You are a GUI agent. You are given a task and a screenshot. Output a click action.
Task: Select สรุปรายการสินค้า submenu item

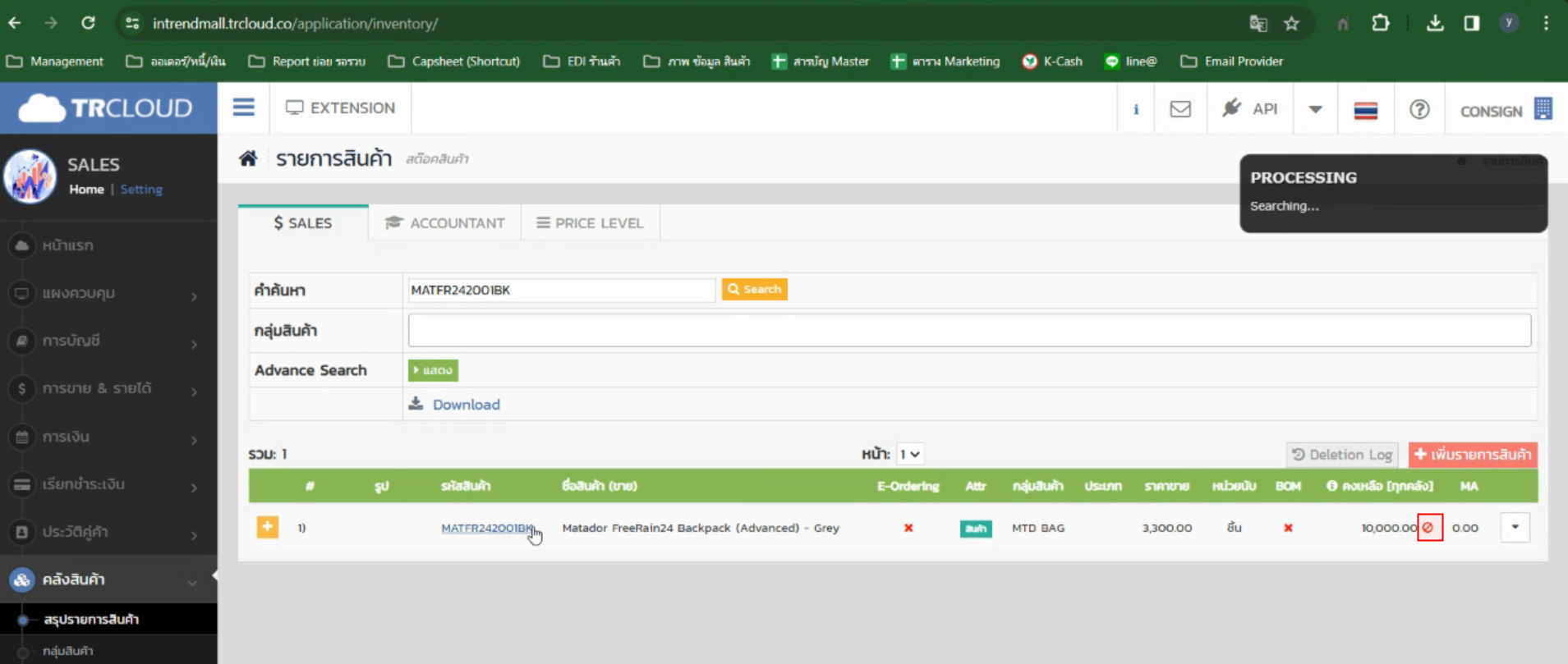pyautogui.click(x=91, y=619)
